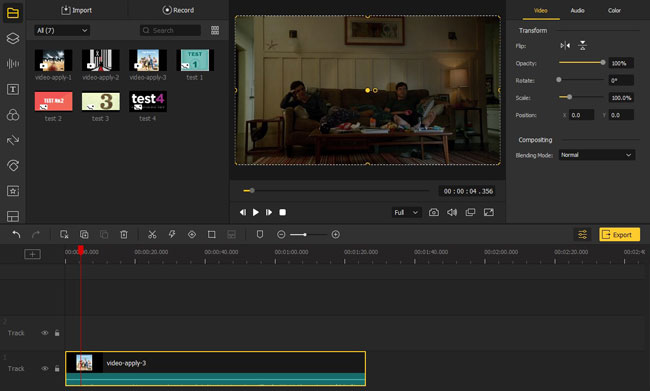Viewport: 650px width, 391px height.
Task: Toggle visibility of track 1 eye icon
Action: click(x=44, y=369)
